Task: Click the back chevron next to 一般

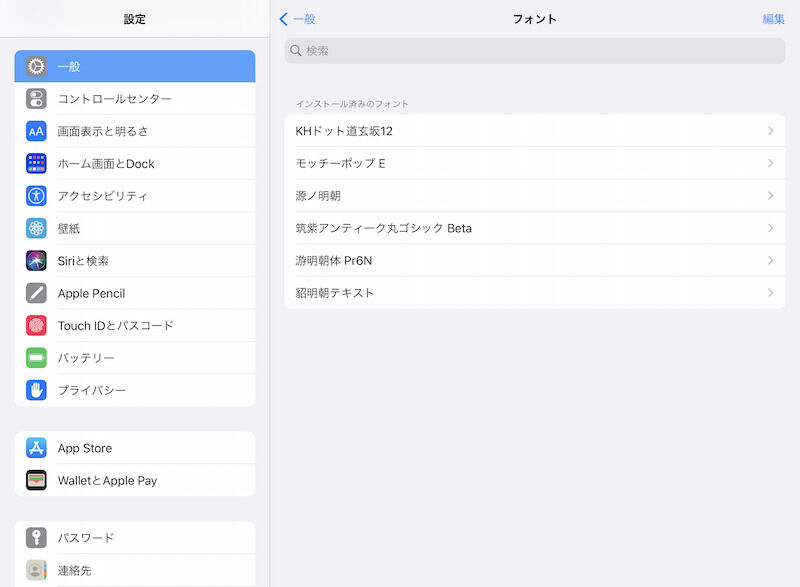Action: point(284,19)
